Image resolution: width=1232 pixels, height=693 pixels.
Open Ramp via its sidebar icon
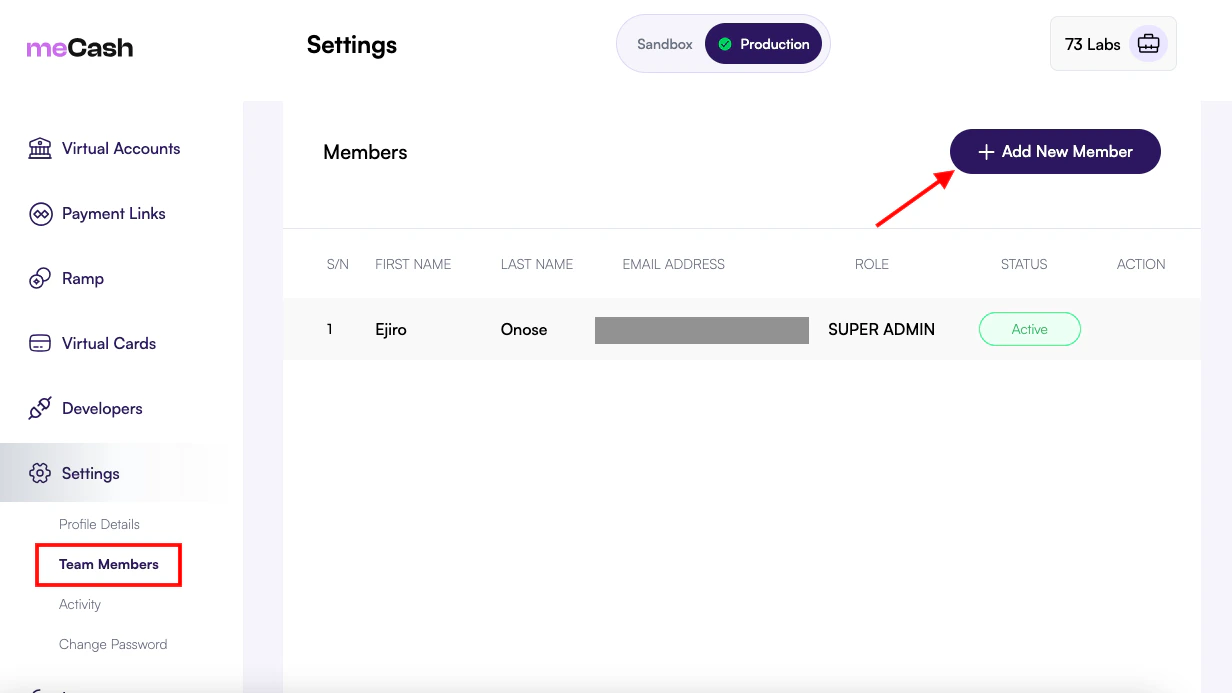(39, 278)
